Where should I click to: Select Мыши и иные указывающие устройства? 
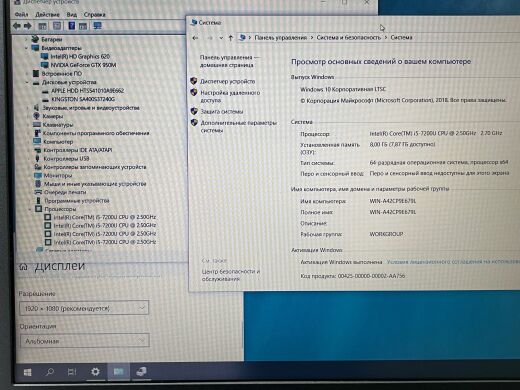95,184
